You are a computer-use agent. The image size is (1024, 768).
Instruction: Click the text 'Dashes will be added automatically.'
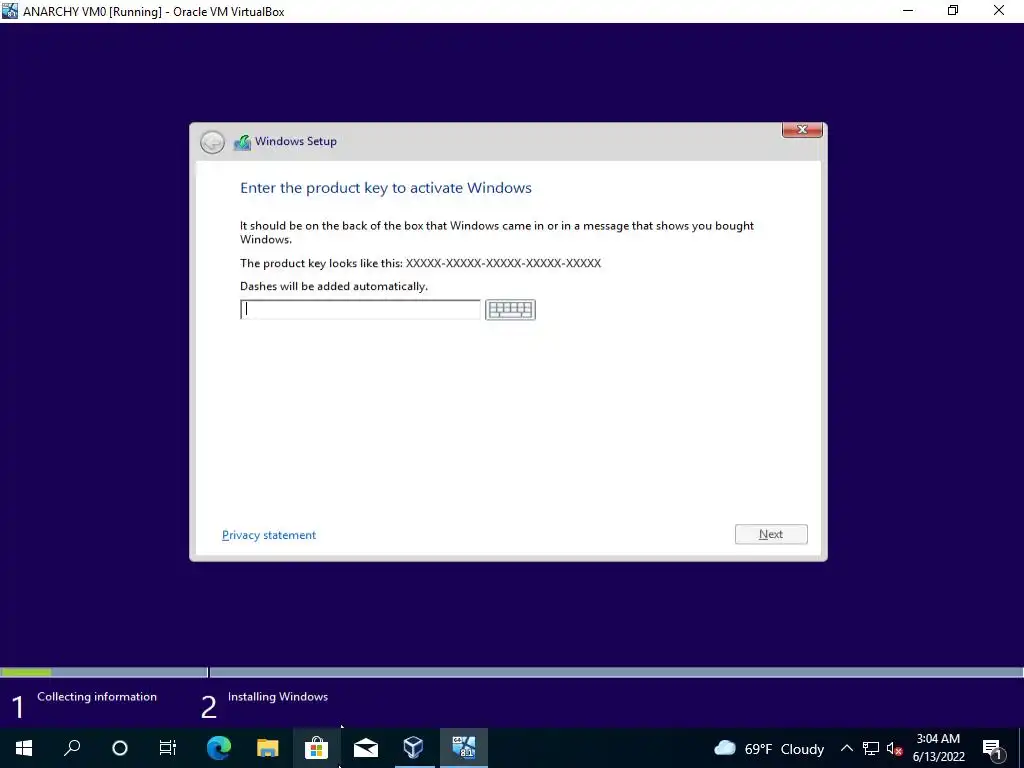[x=334, y=286]
